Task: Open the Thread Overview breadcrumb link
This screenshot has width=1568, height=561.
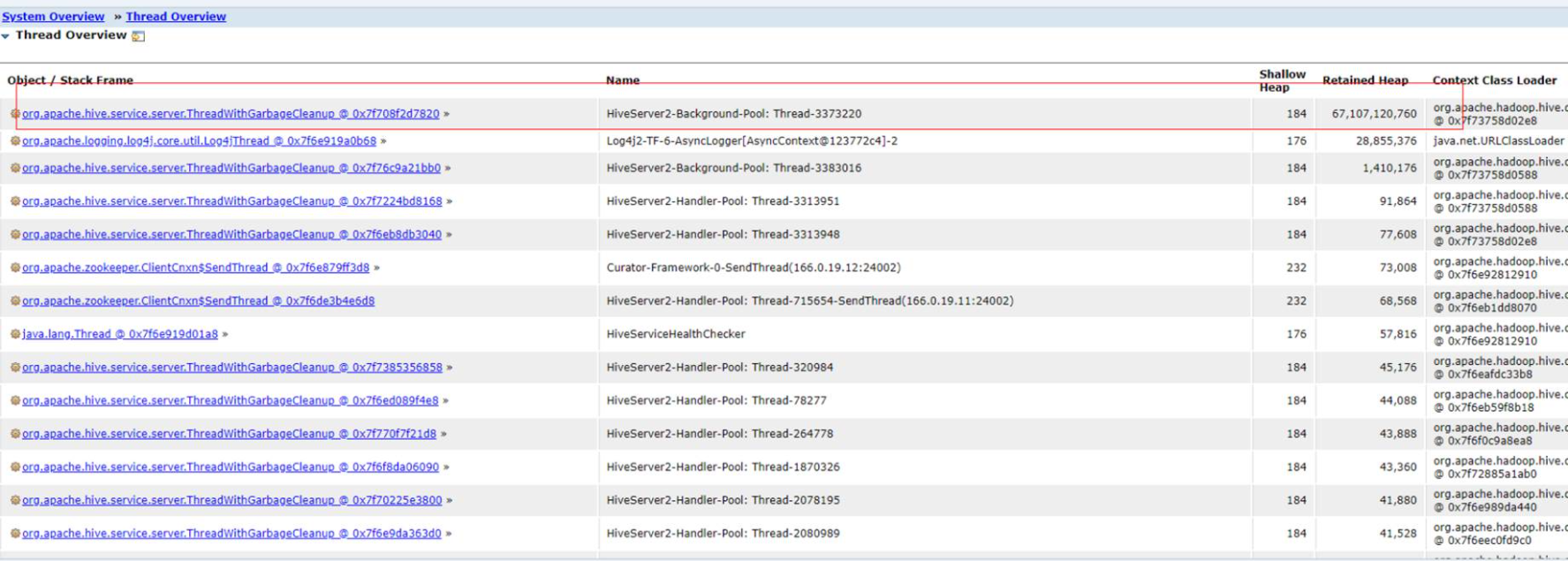Action: [176, 17]
